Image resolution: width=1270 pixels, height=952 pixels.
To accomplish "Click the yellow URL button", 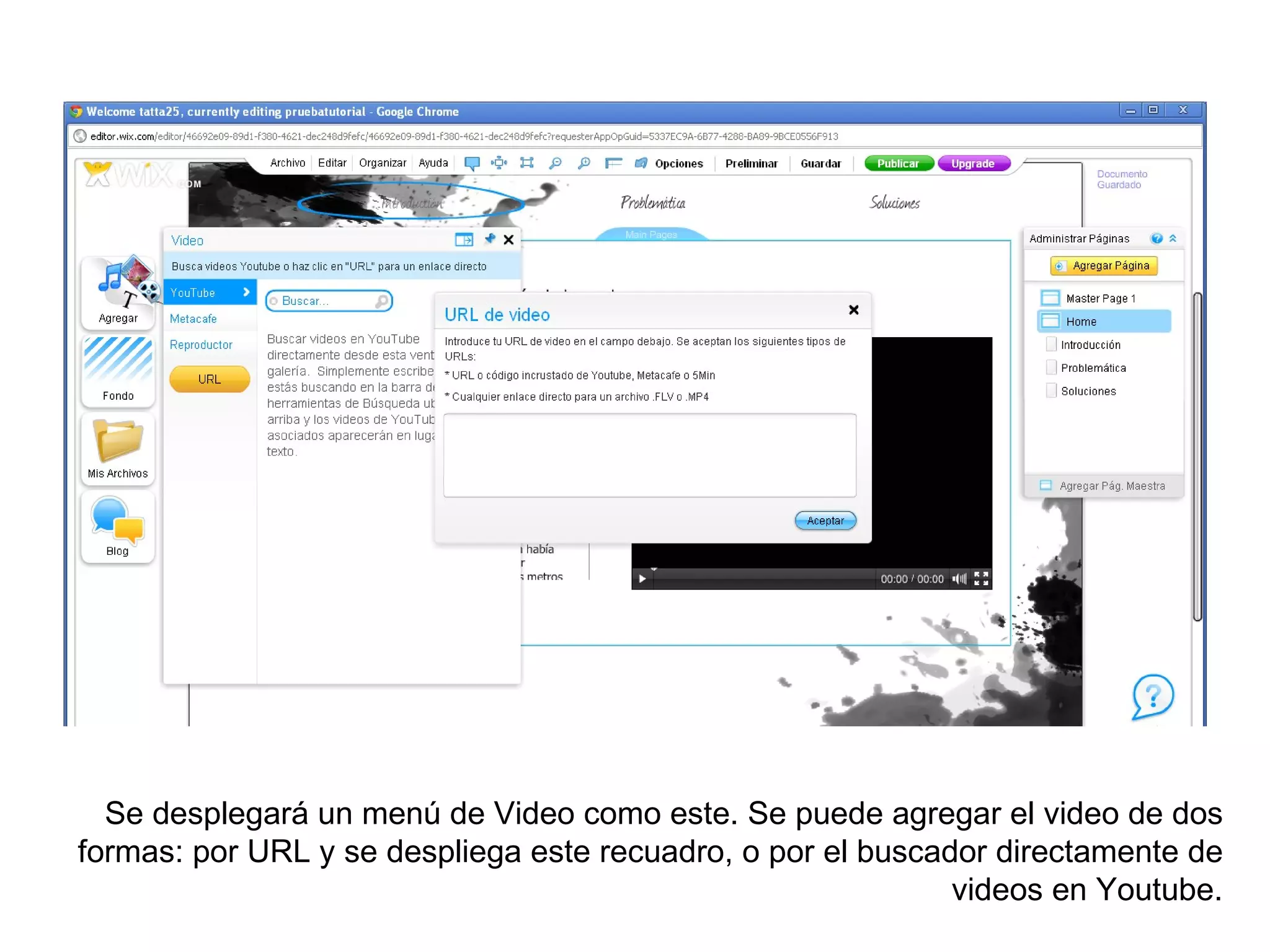I will coord(210,379).
